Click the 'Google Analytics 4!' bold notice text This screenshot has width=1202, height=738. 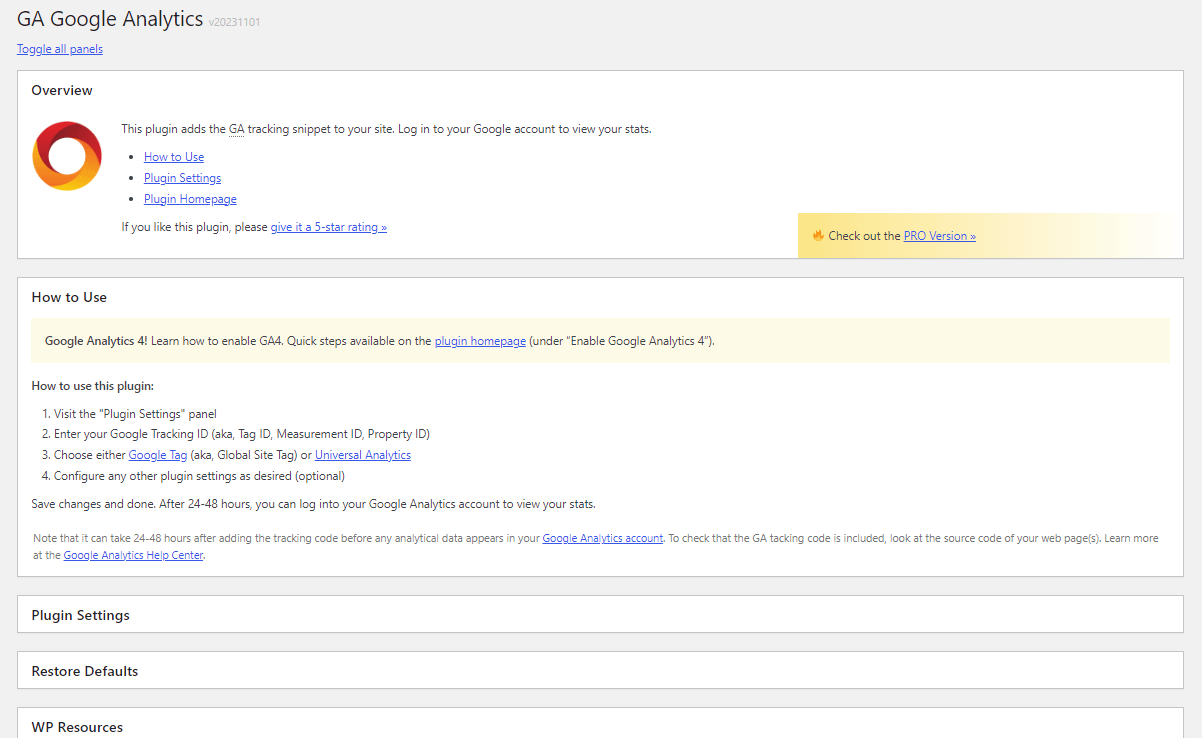96,341
